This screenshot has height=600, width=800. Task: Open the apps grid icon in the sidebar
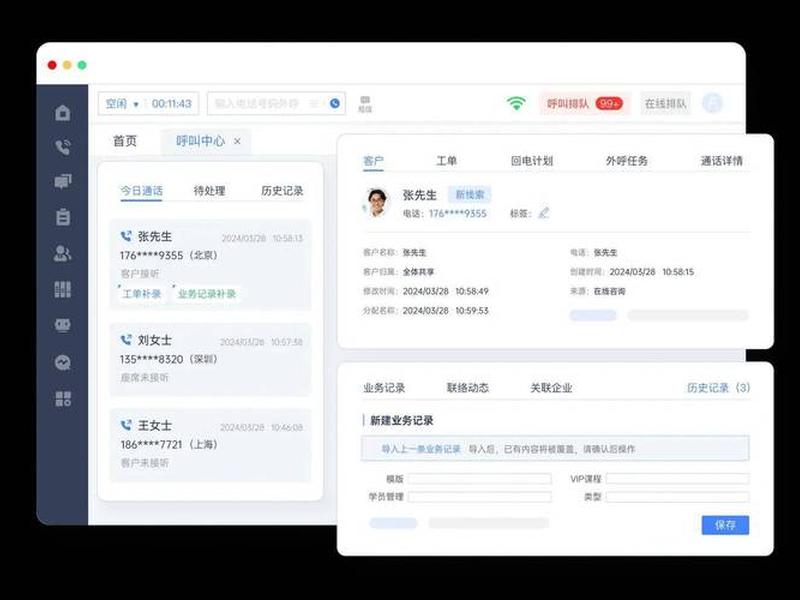62,398
